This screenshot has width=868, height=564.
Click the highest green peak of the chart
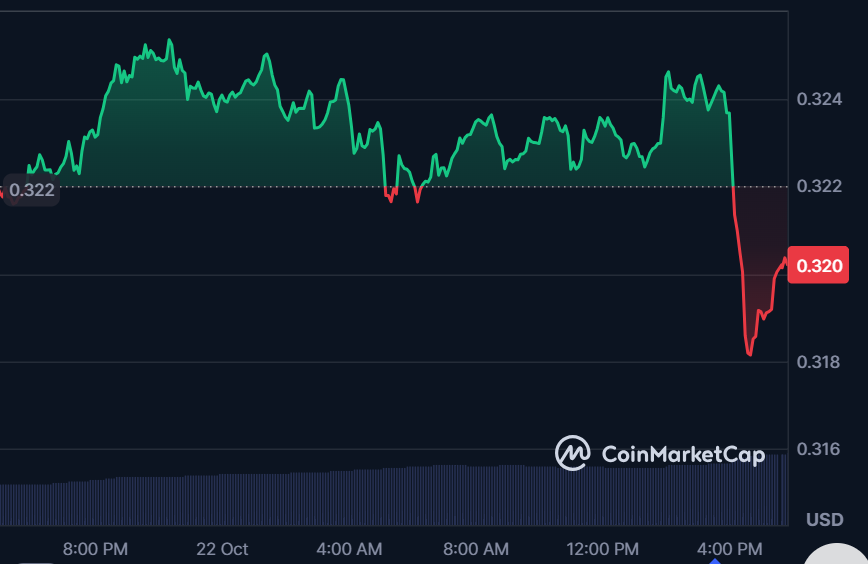coord(170,41)
